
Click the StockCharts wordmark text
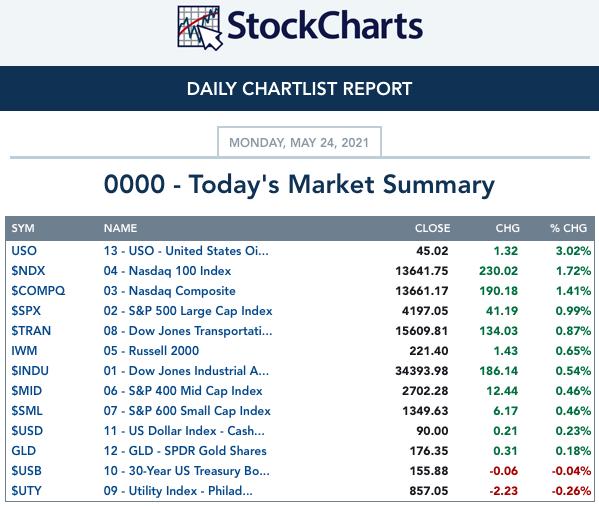[x=325, y=26]
